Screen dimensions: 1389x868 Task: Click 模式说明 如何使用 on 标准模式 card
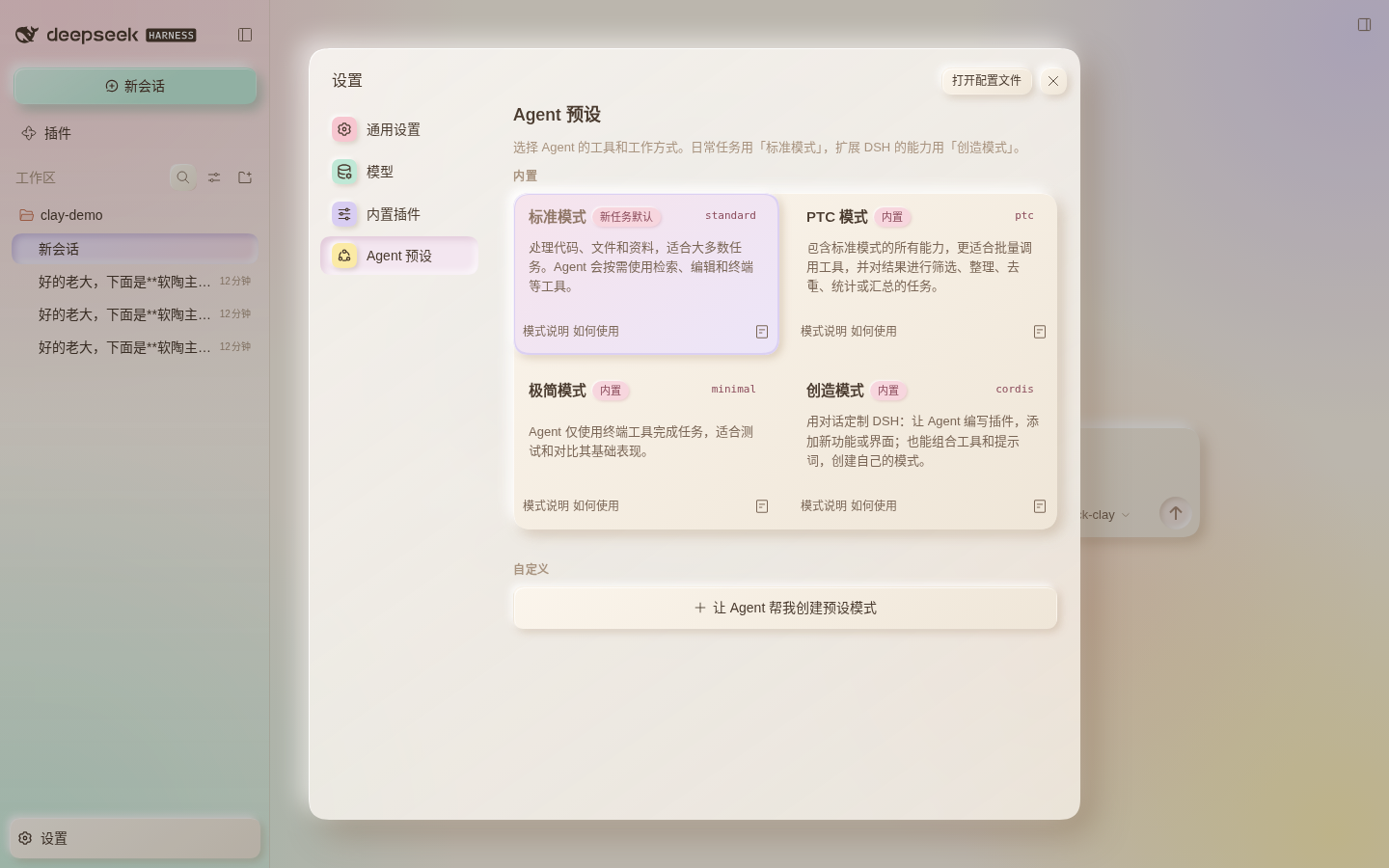(x=571, y=331)
